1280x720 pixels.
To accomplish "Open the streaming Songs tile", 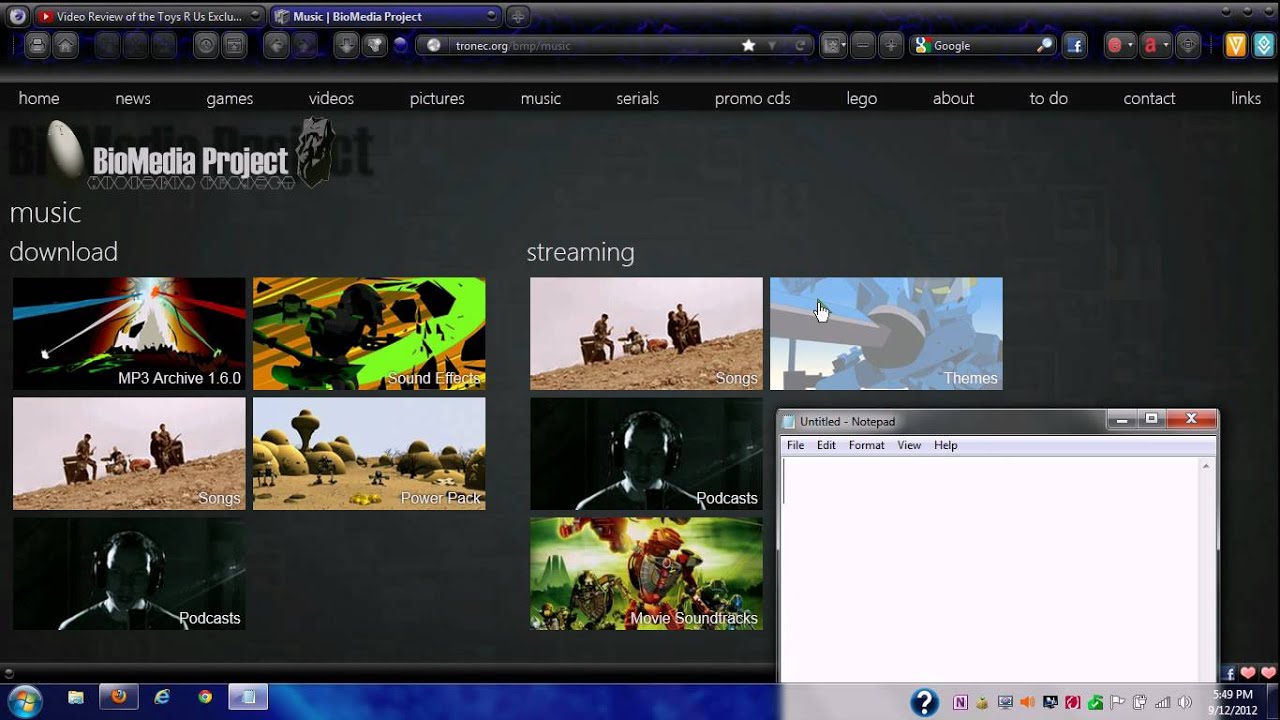I will pyautogui.click(x=646, y=334).
